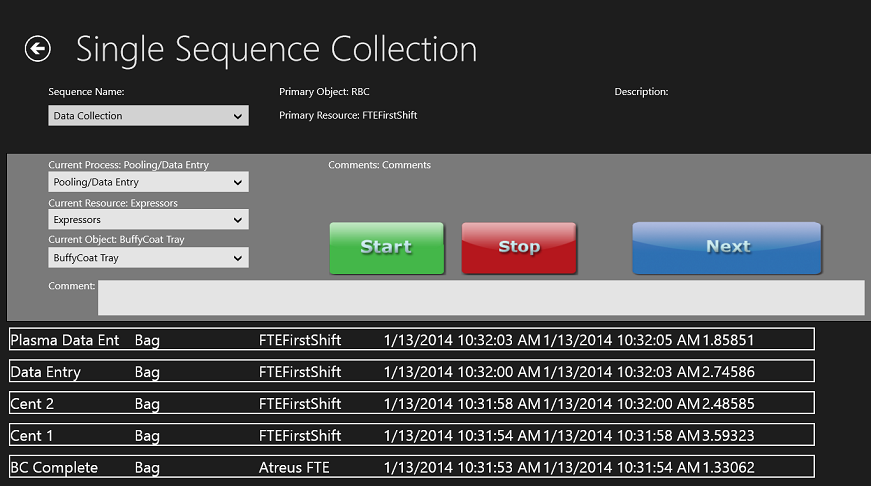The width and height of the screenshot is (871, 486).
Task: Select the Cent 1 log row
Action: pos(411,436)
